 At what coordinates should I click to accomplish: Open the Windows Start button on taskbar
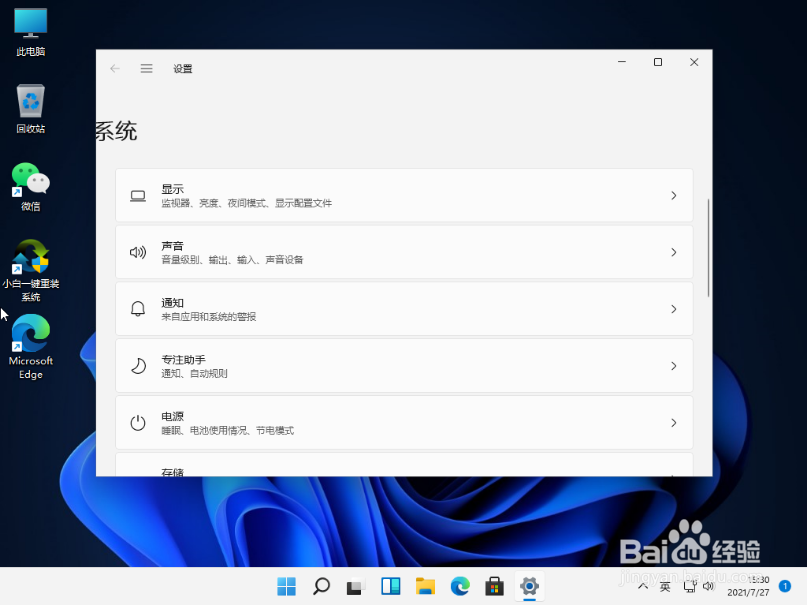tap(287, 586)
